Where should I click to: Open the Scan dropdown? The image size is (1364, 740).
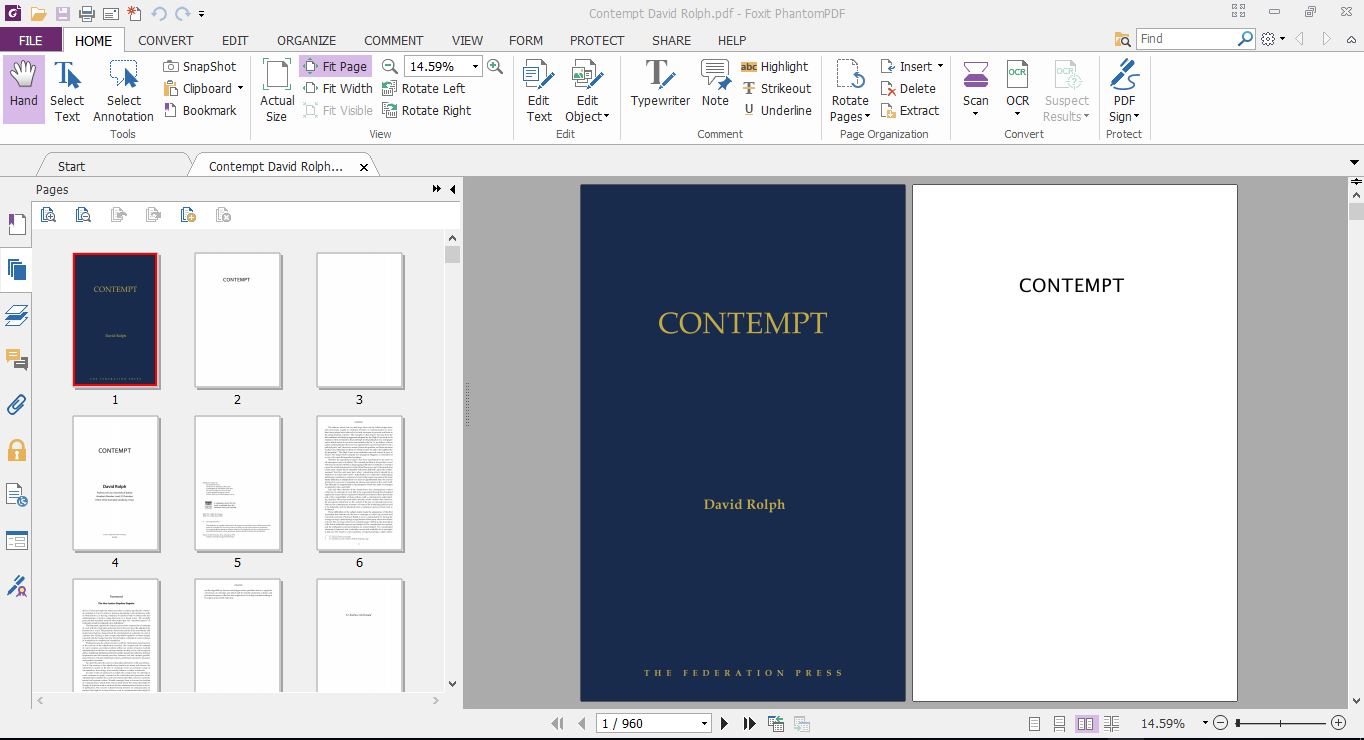(975, 114)
